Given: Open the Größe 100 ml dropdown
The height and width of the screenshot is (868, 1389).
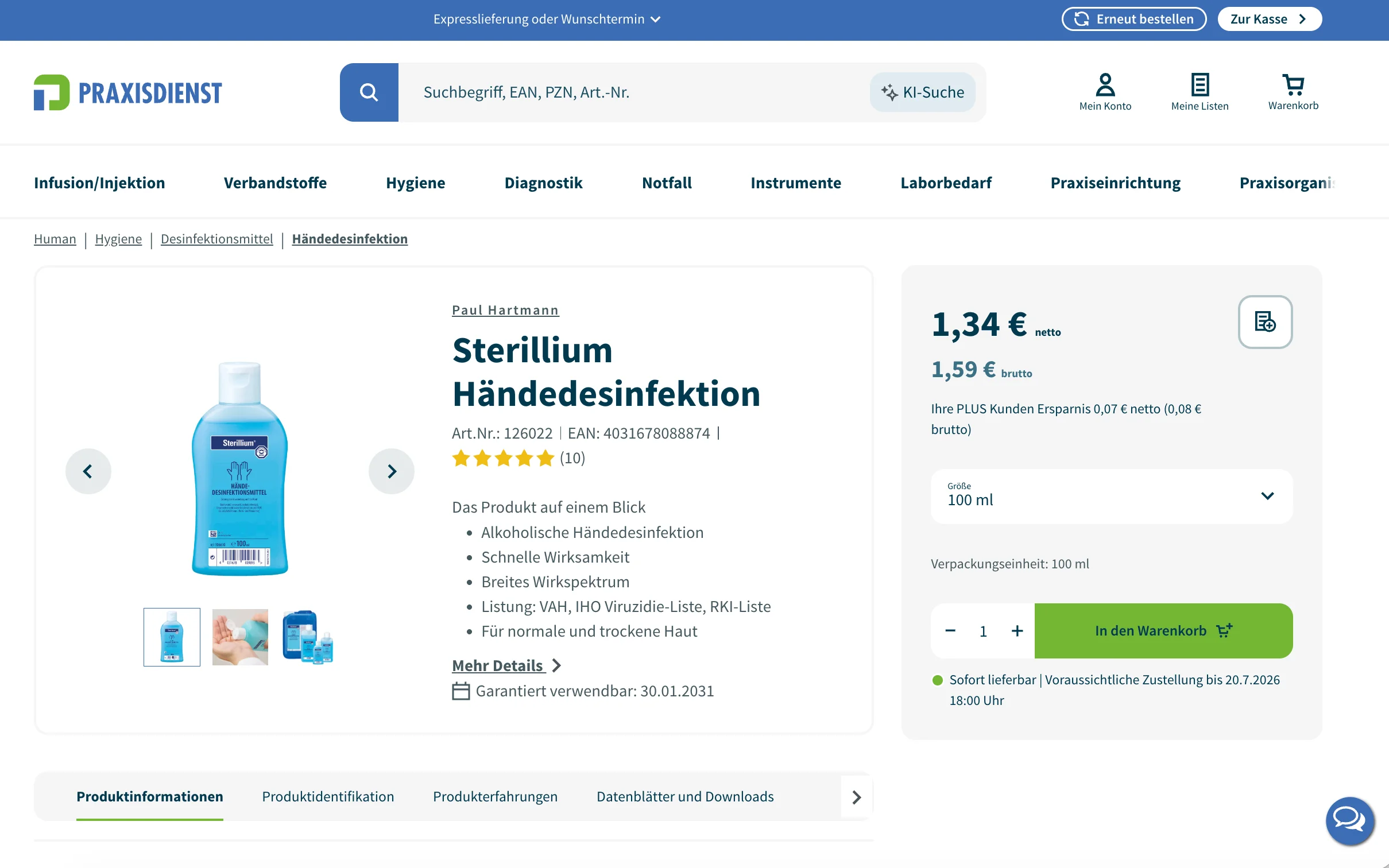Looking at the screenshot, I should click(1111, 496).
